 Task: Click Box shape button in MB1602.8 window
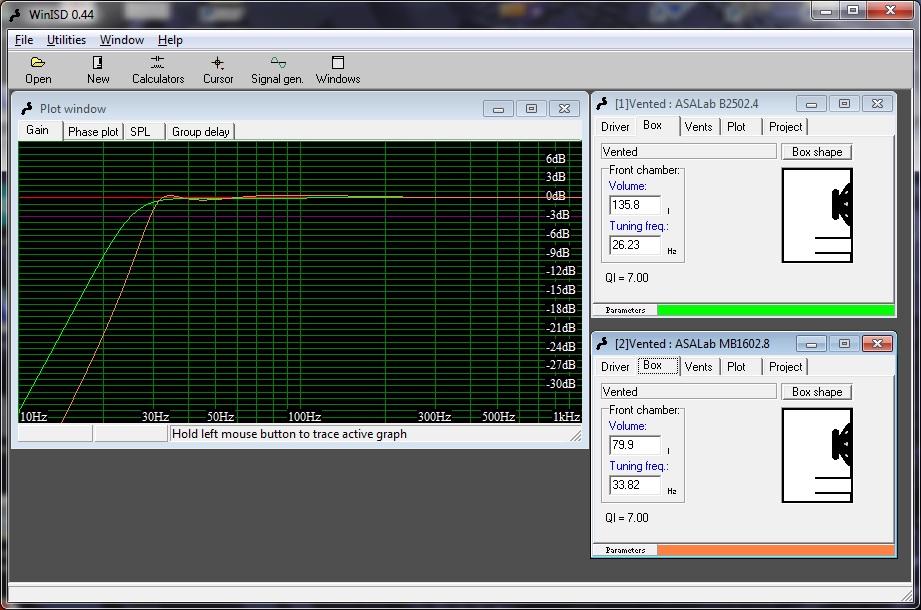pos(816,392)
